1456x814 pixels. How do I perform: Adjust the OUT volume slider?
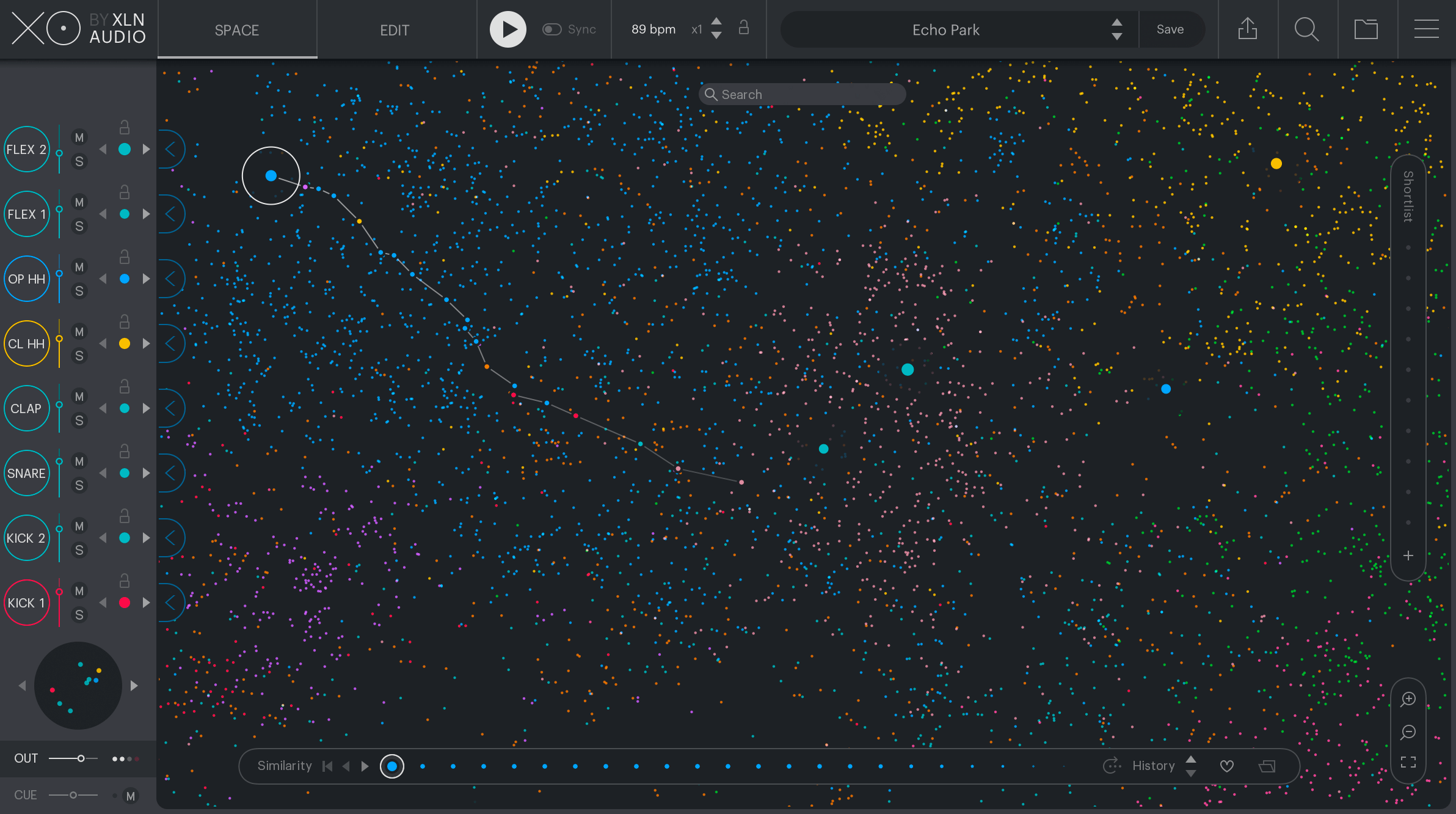click(73, 758)
